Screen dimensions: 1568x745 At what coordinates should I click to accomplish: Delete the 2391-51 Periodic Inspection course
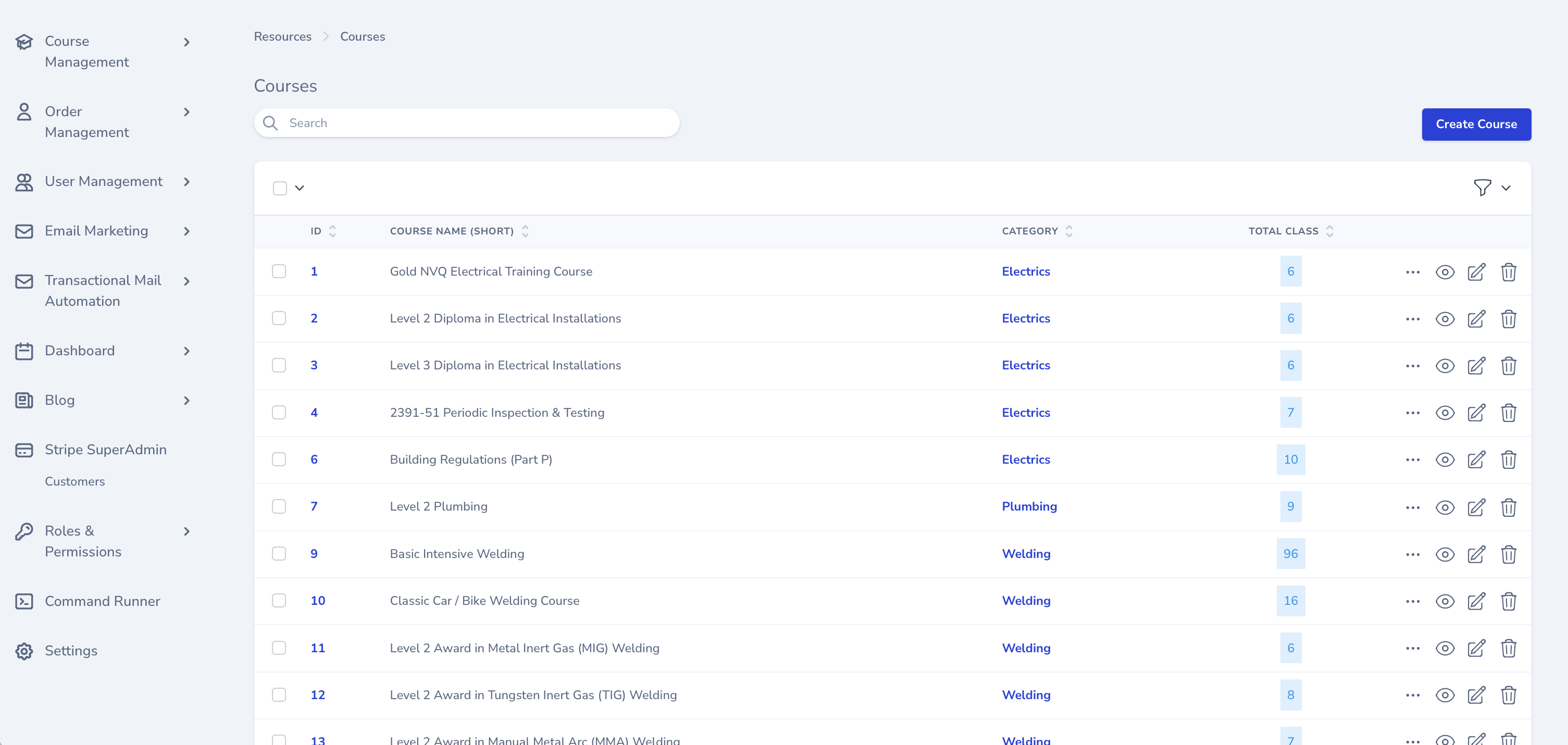(x=1508, y=413)
